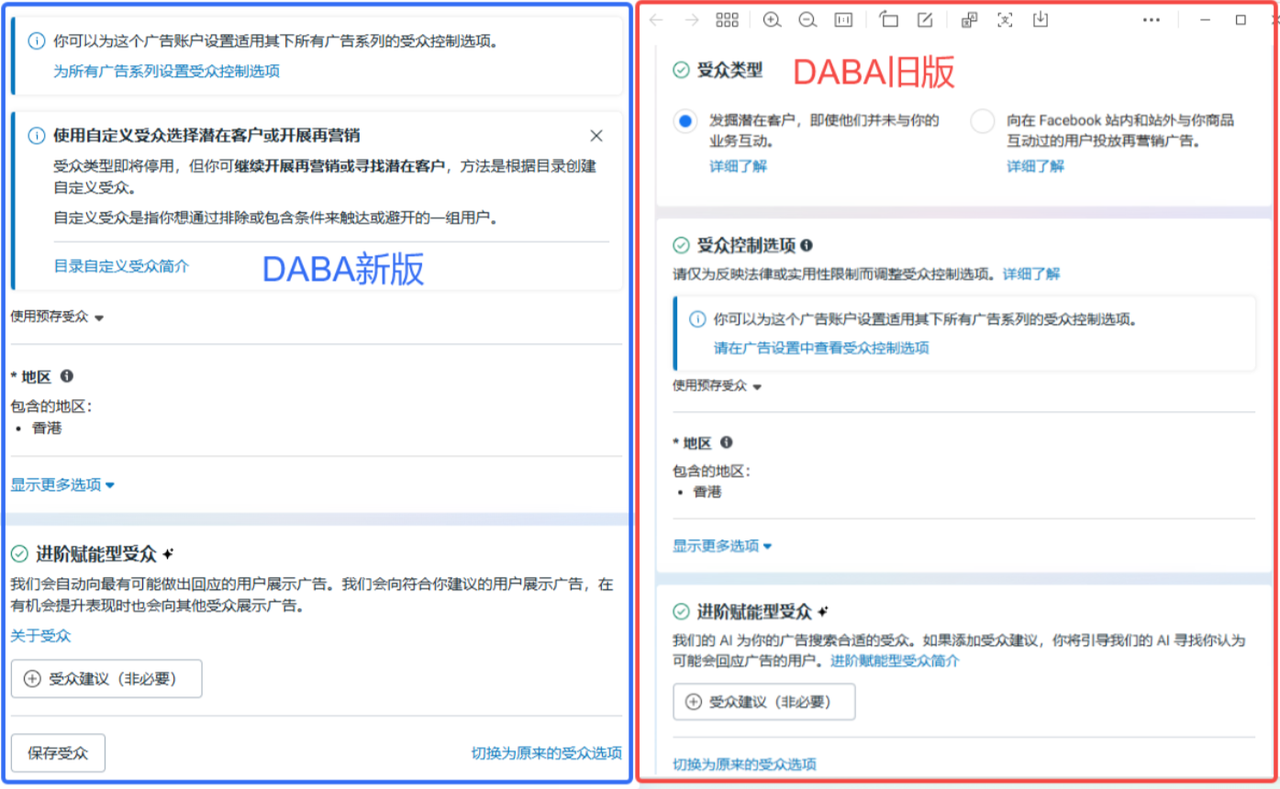Open the 目录自定义受众简介 link

point(121,266)
